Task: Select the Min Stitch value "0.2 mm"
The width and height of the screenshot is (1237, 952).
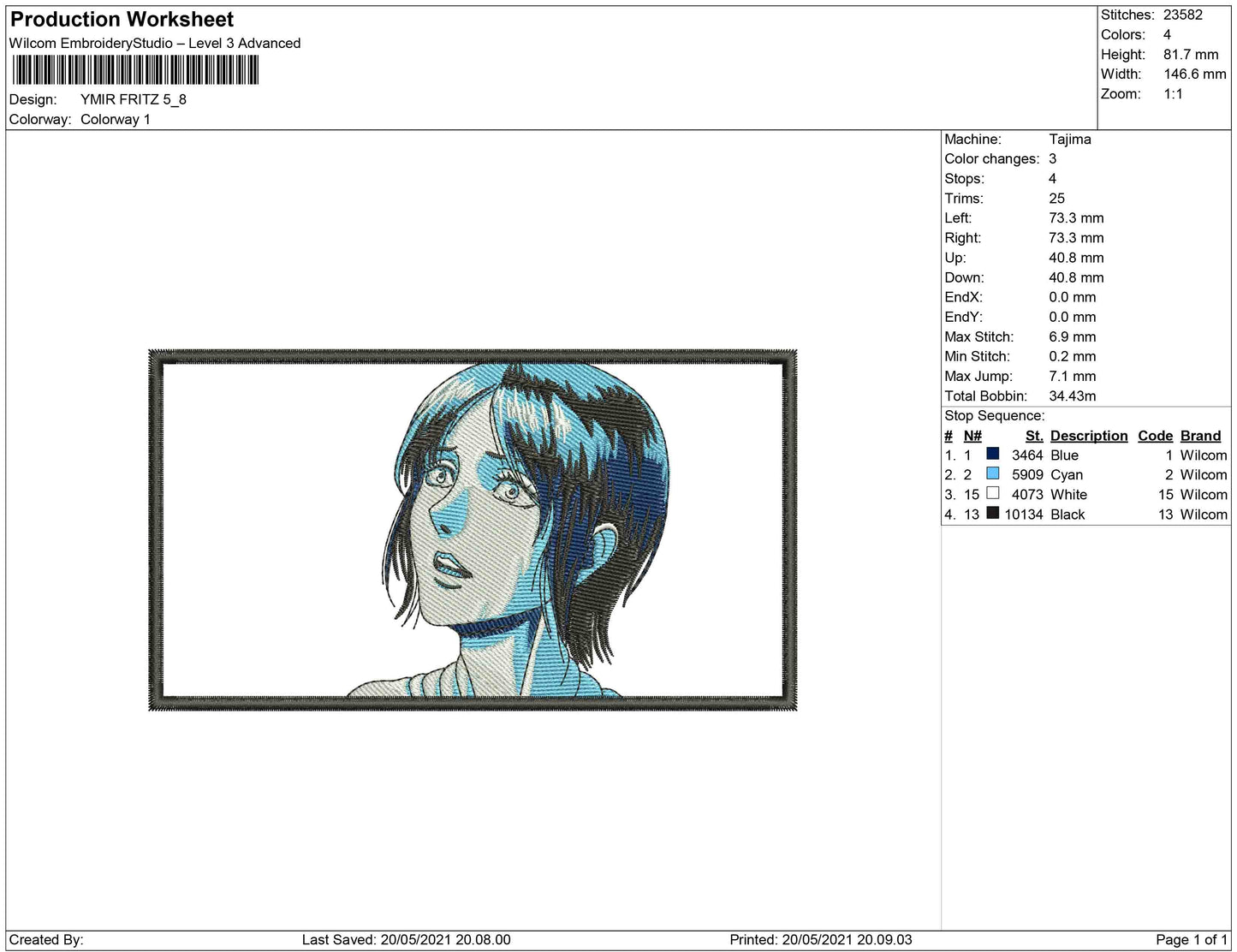Action: 1073,356
